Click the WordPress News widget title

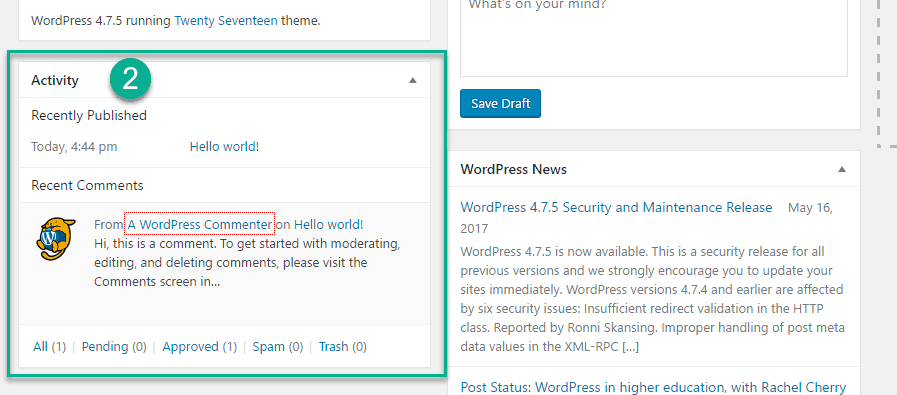[x=514, y=169]
